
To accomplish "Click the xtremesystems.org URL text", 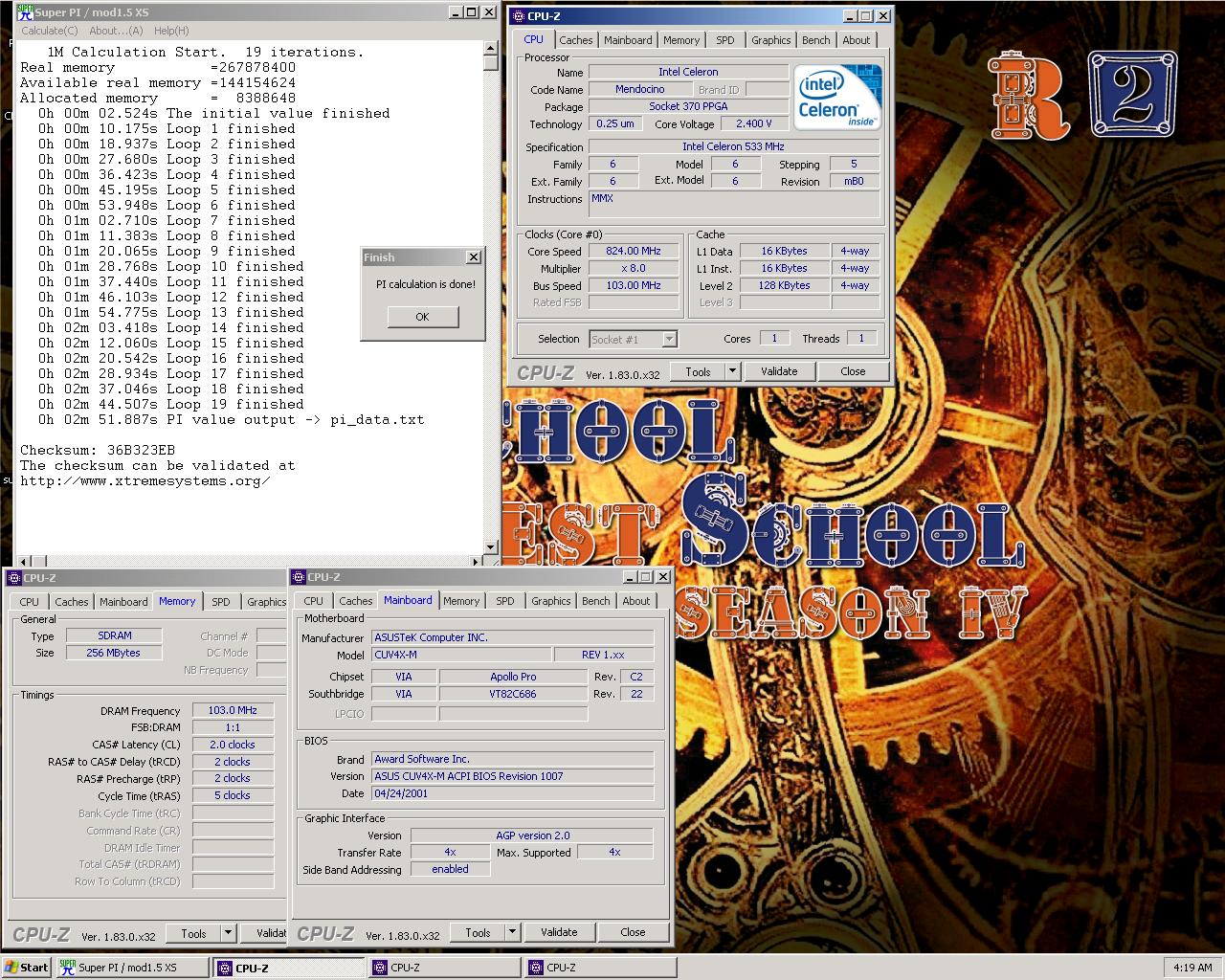I will [145, 480].
